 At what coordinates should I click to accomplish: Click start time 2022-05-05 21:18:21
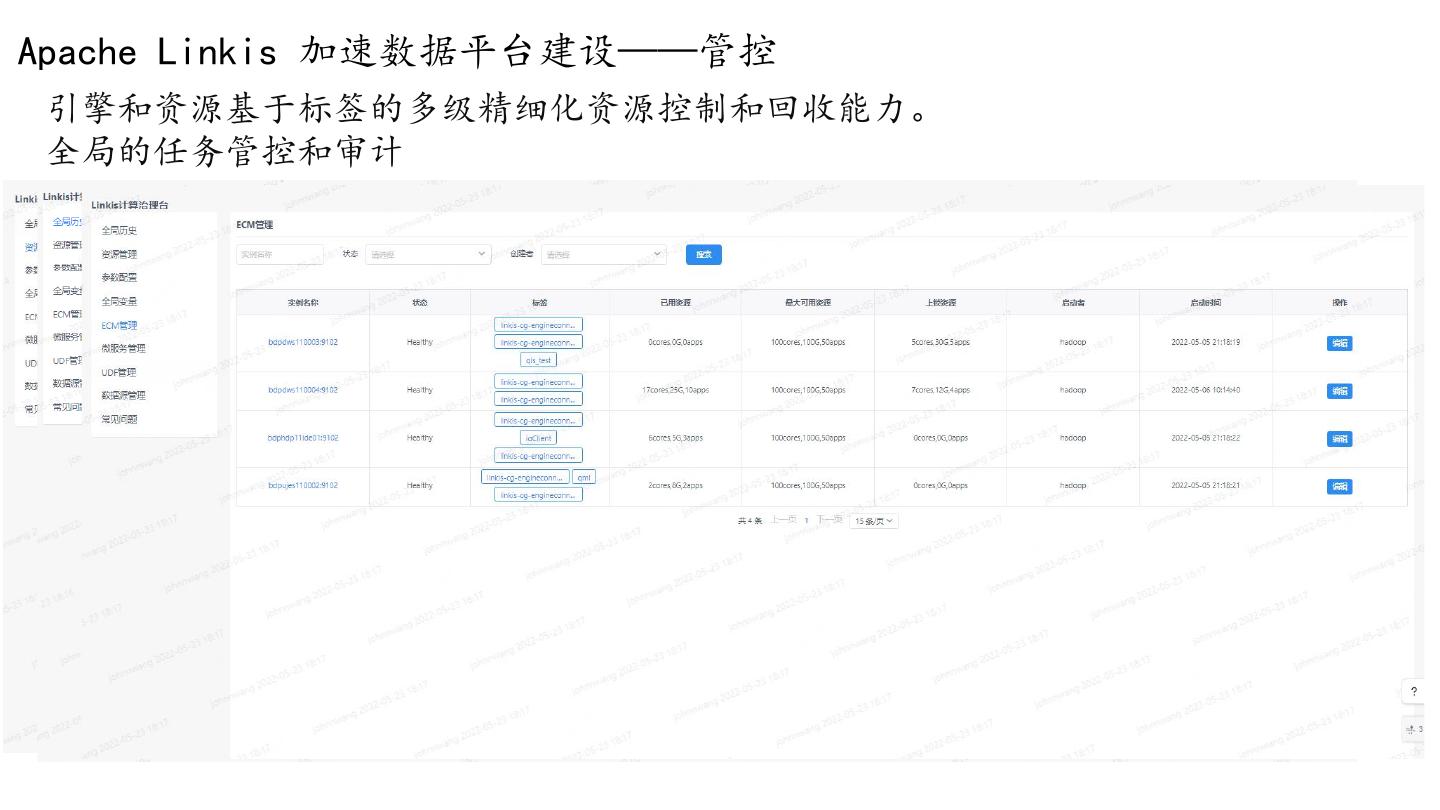(x=1206, y=485)
